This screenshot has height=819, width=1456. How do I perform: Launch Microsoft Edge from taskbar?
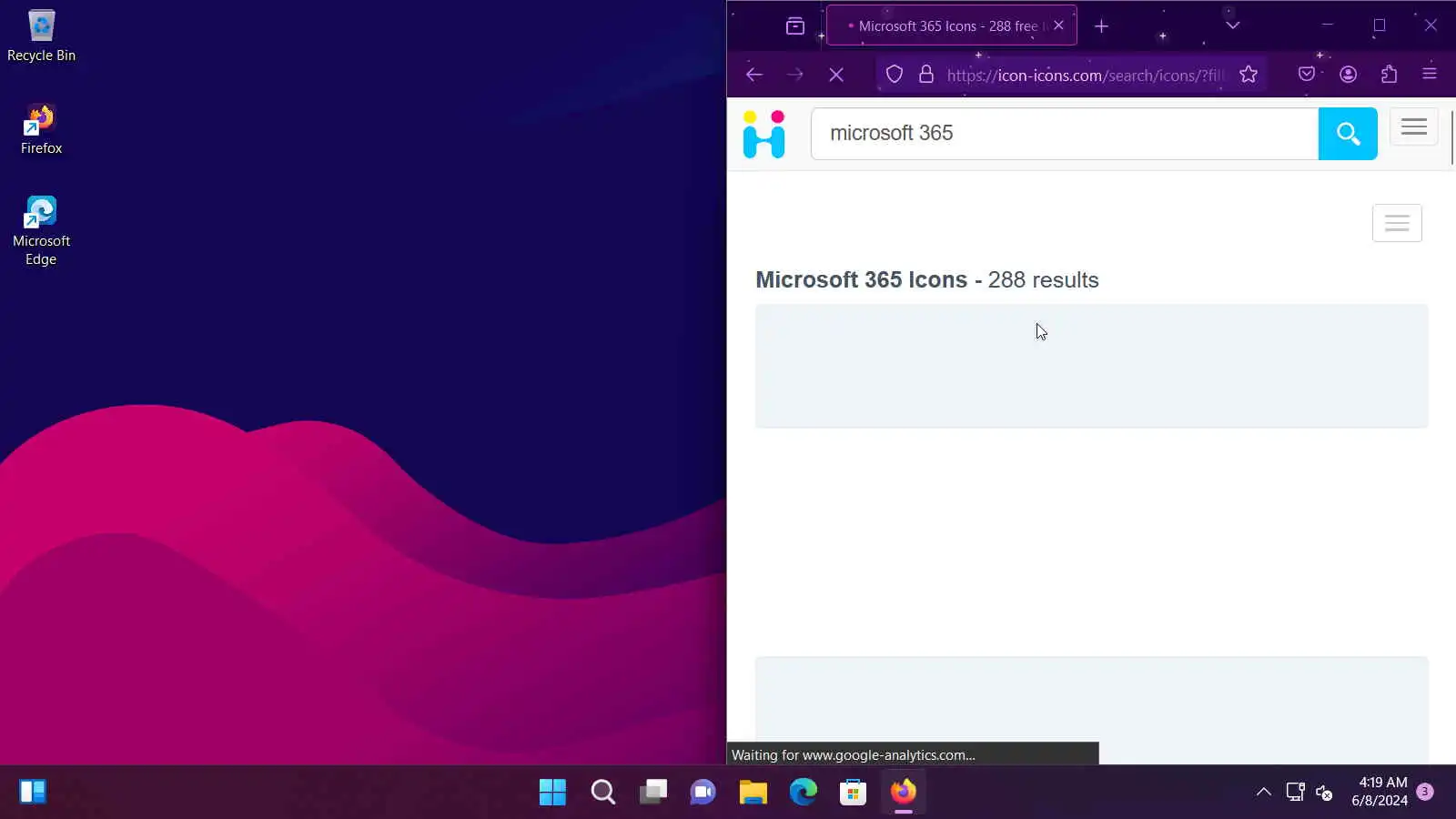[803, 792]
